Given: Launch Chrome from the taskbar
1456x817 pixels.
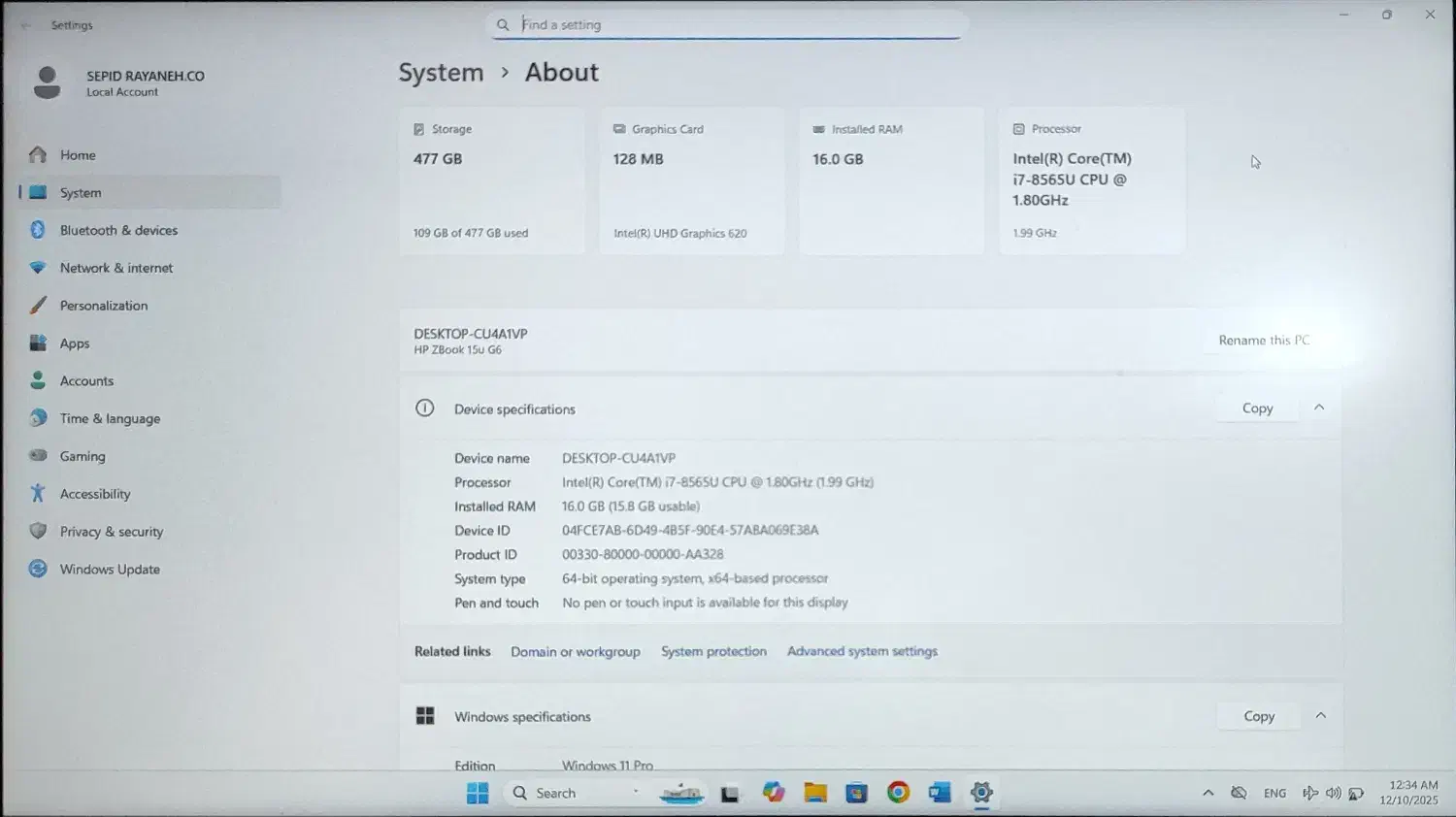Looking at the screenshot, I should (898, 792).
